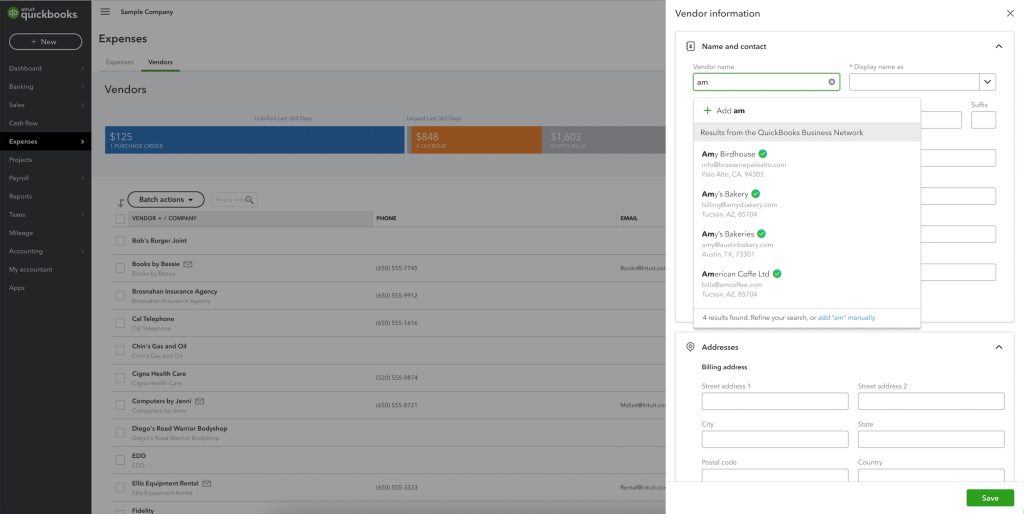1024x514 pixels.
Task: Clear the Vendor name field text
Action: 831,82
